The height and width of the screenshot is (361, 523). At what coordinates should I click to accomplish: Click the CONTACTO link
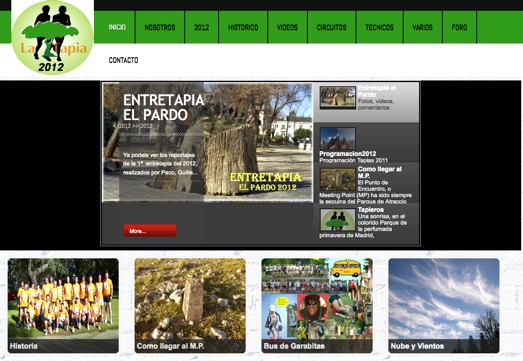(x=123, y=60)
